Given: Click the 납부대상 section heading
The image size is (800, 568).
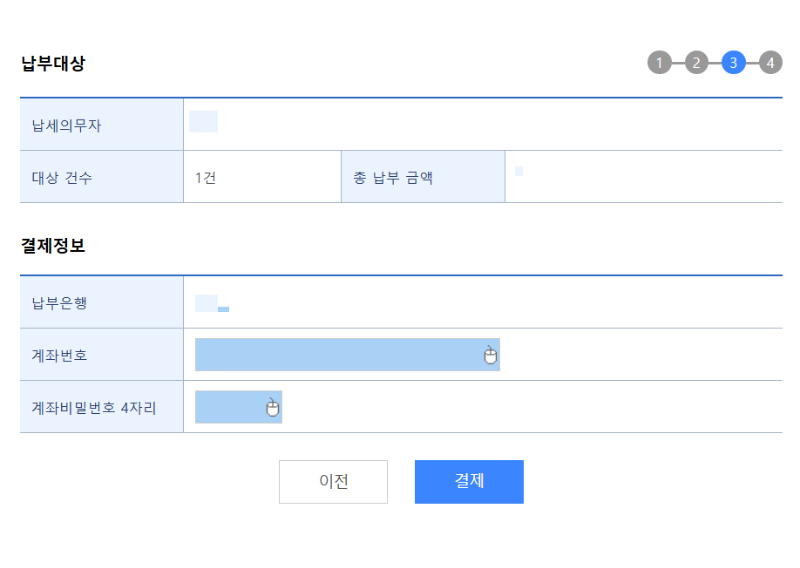Looking at the screenshot, I should 53,63.
